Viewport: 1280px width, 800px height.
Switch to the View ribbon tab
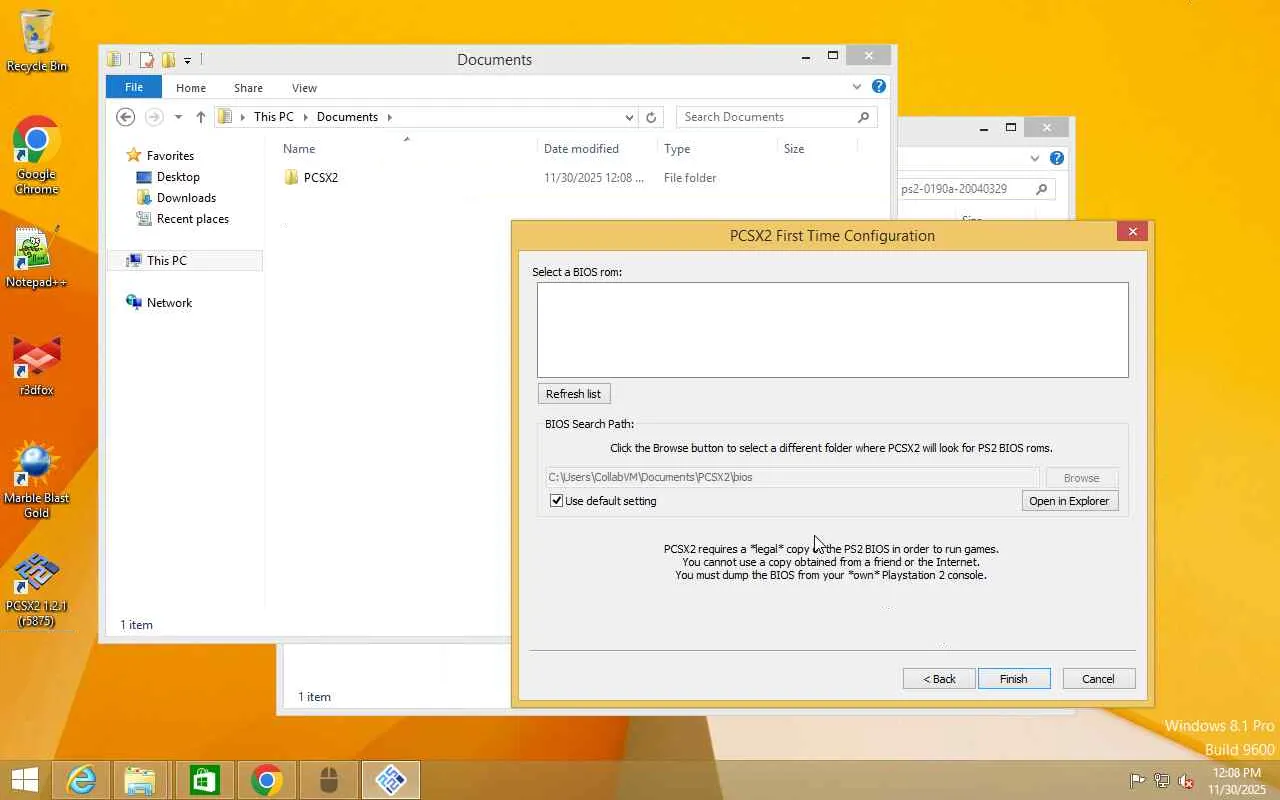(304, 88)
